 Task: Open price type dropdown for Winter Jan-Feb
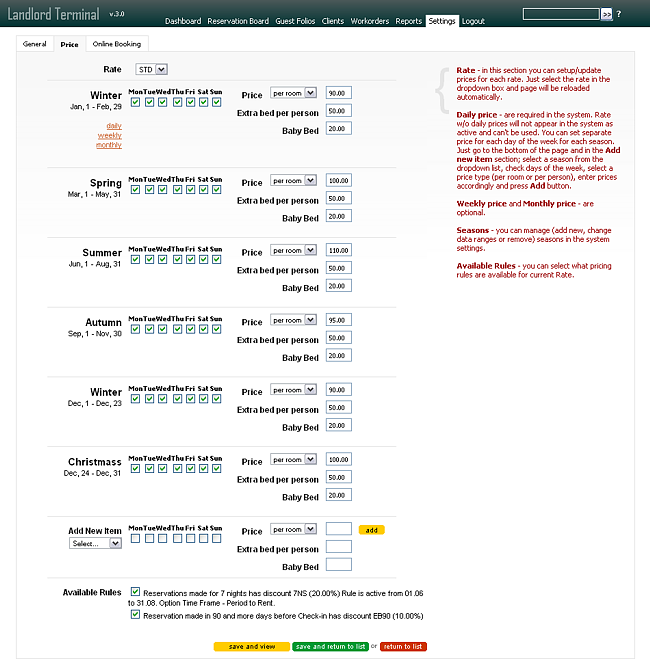coord(293,93)
